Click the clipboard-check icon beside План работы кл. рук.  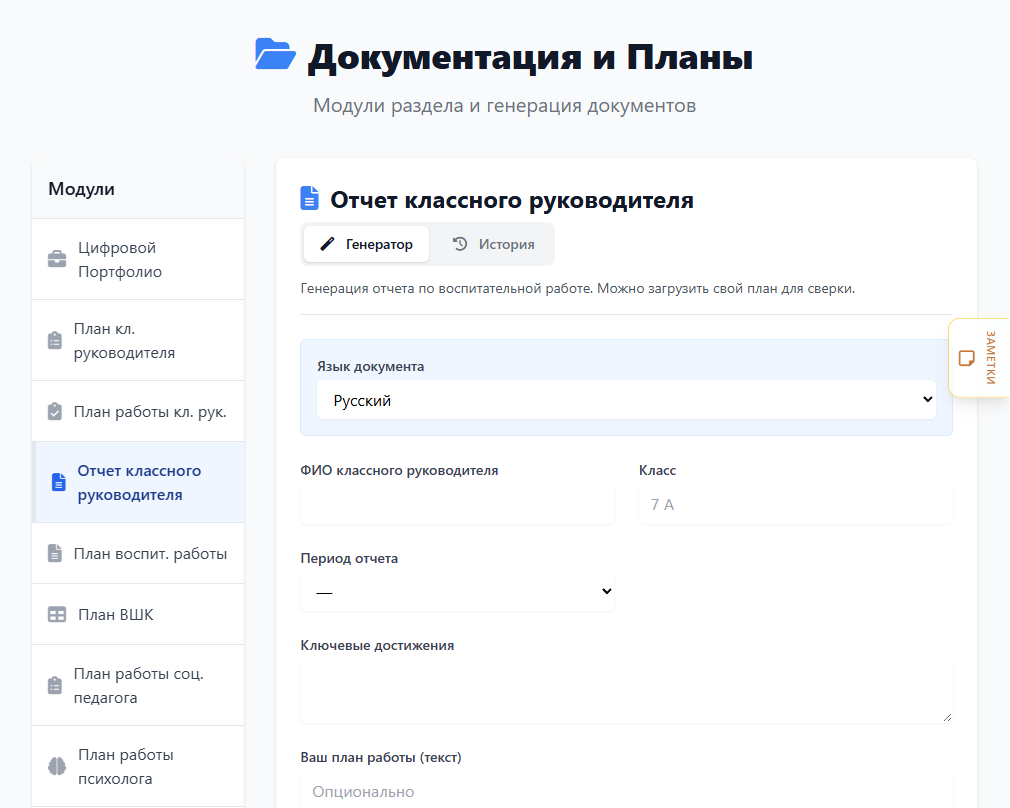point(55,411)
